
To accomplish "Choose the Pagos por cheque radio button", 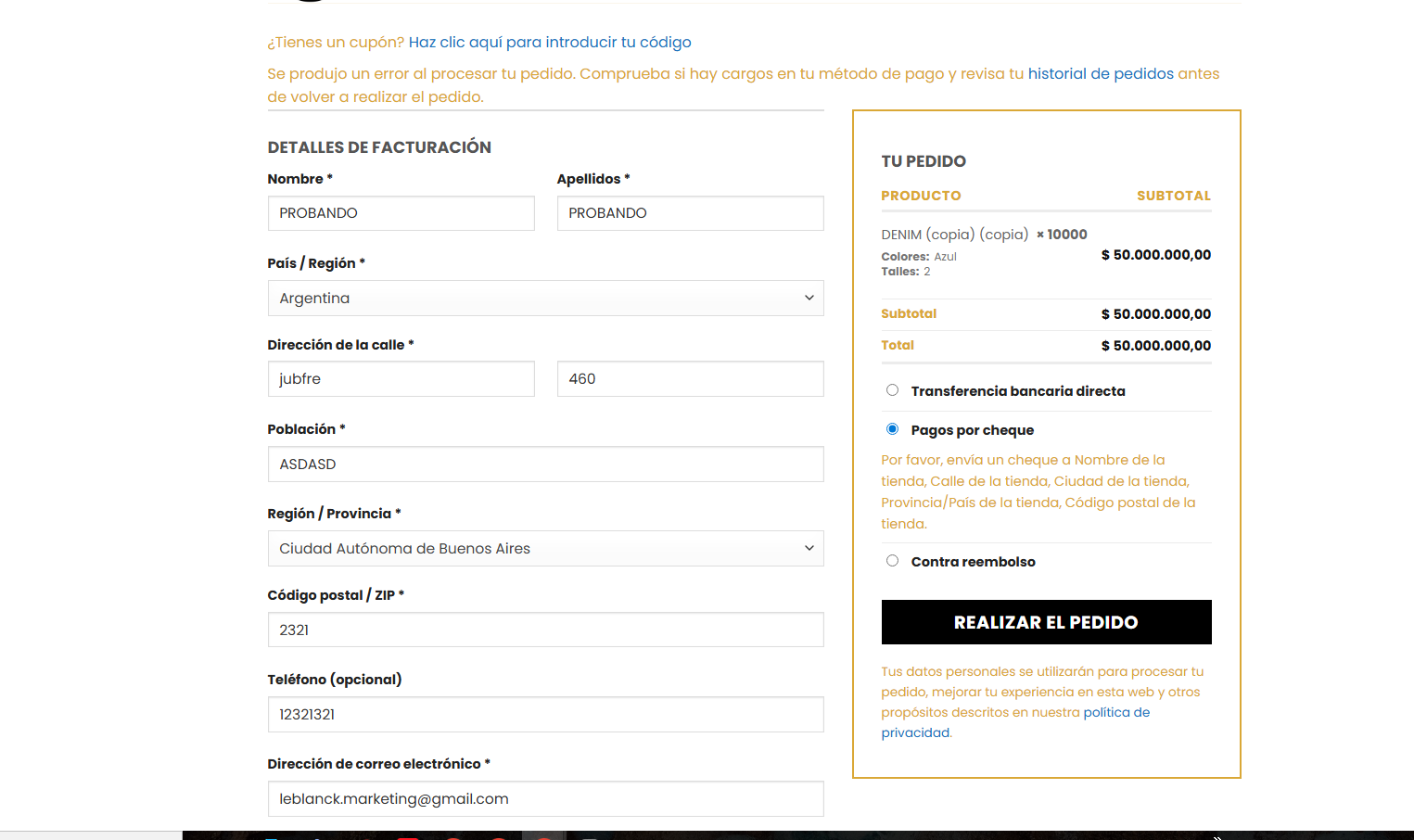I will [x=892, y=429].
